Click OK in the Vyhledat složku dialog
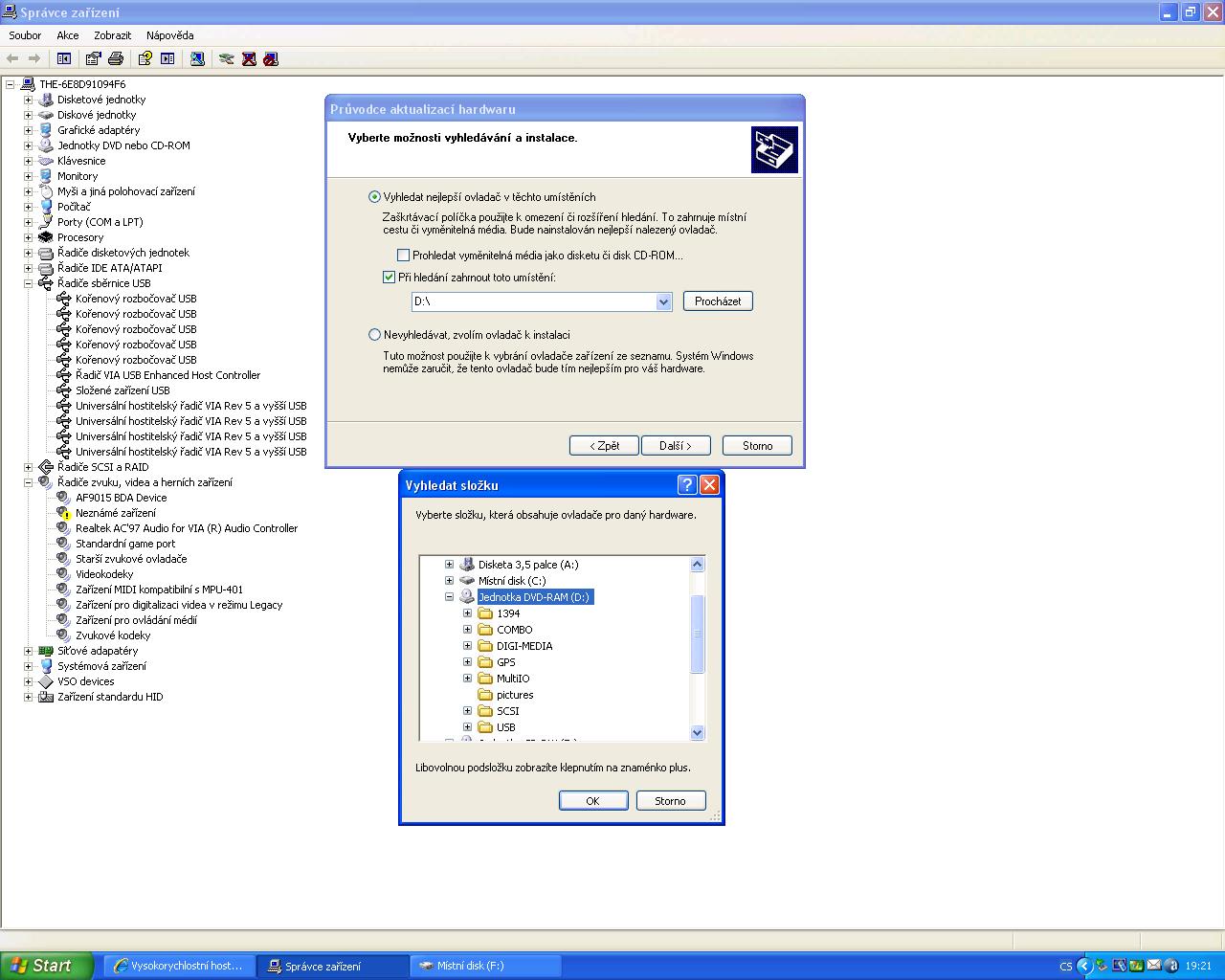Image resolution: width=1225 pixels, height=980 pixels. 593,801
